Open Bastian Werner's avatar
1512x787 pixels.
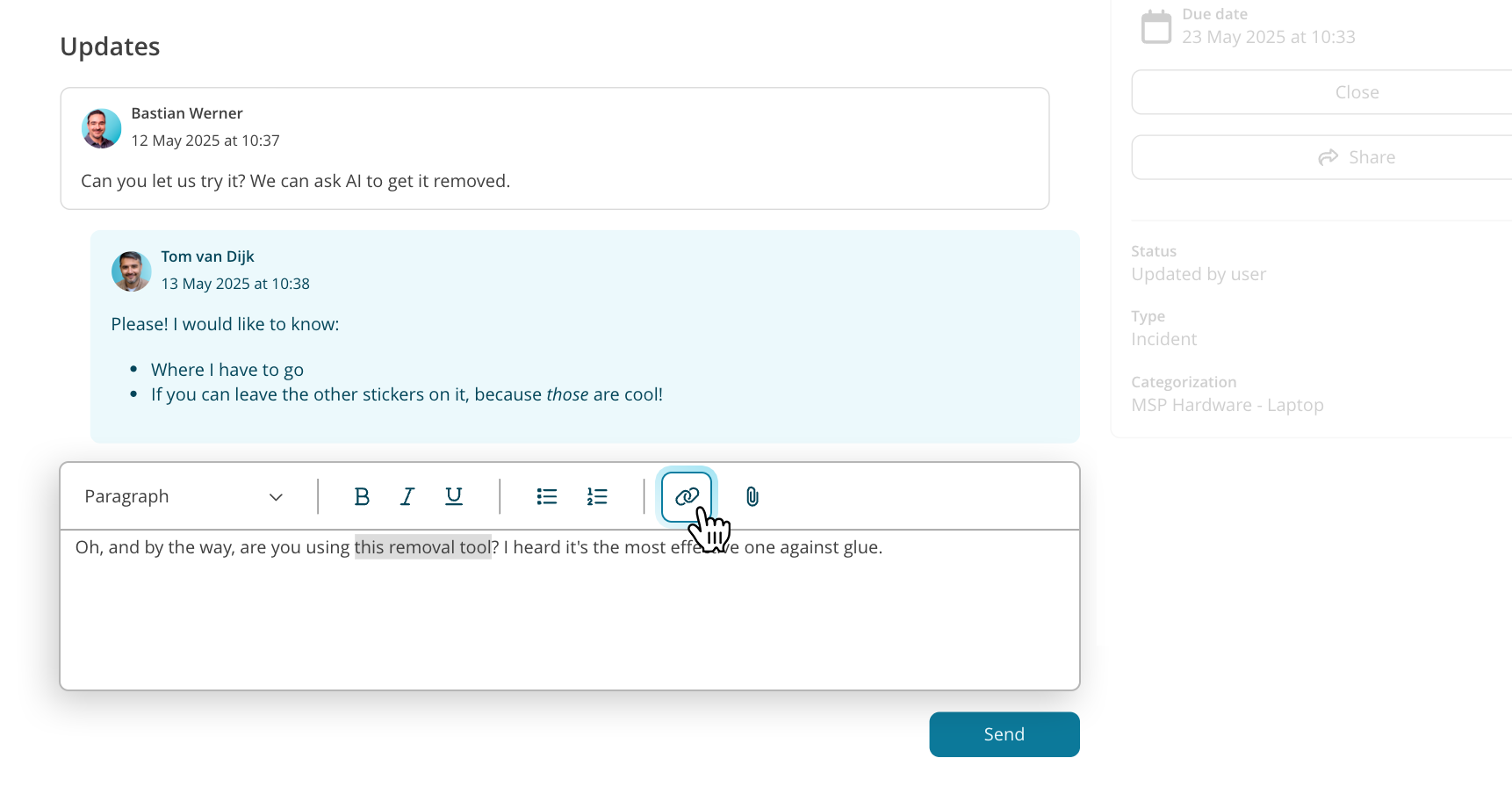[102, 128]
